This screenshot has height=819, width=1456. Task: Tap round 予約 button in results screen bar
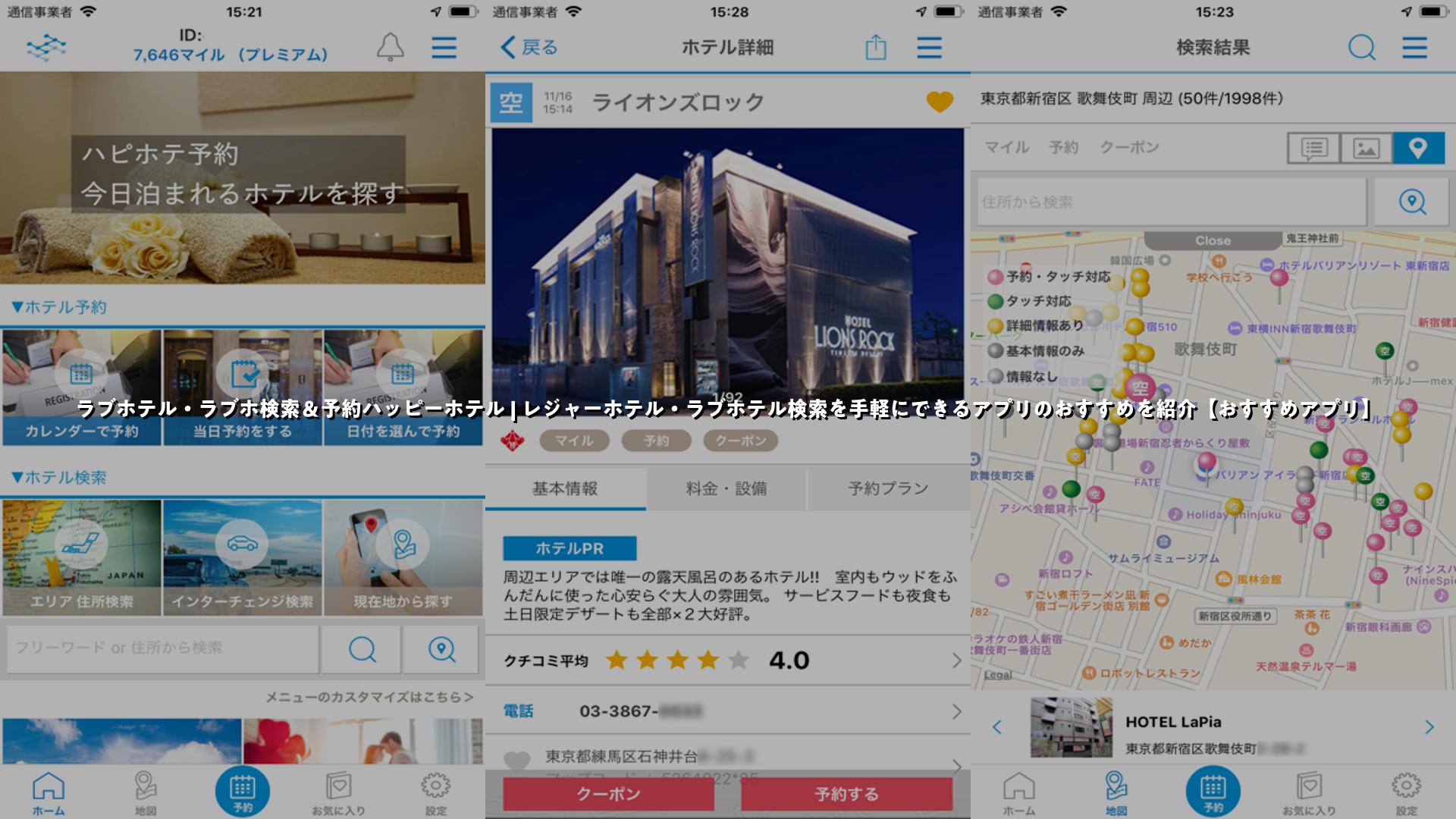point(1213,792)
